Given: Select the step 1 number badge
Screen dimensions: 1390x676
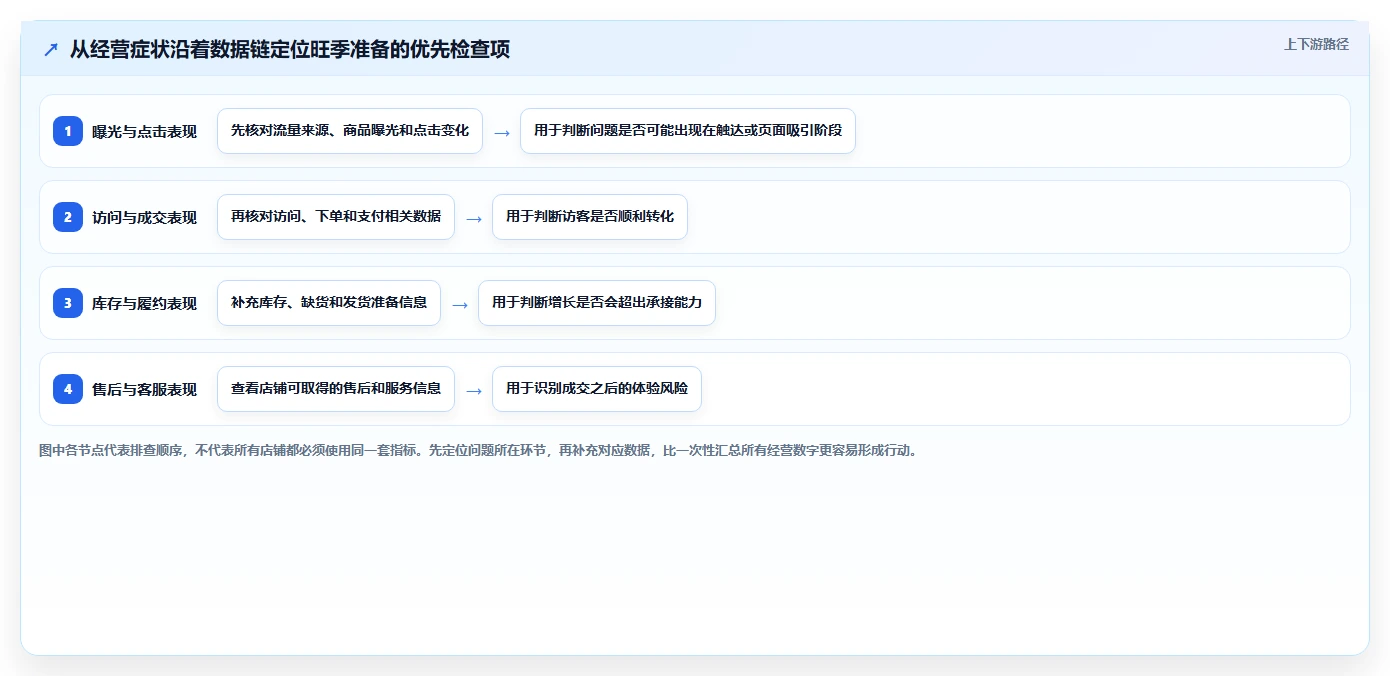Looking at the screenshot, I should pos(68,130).
